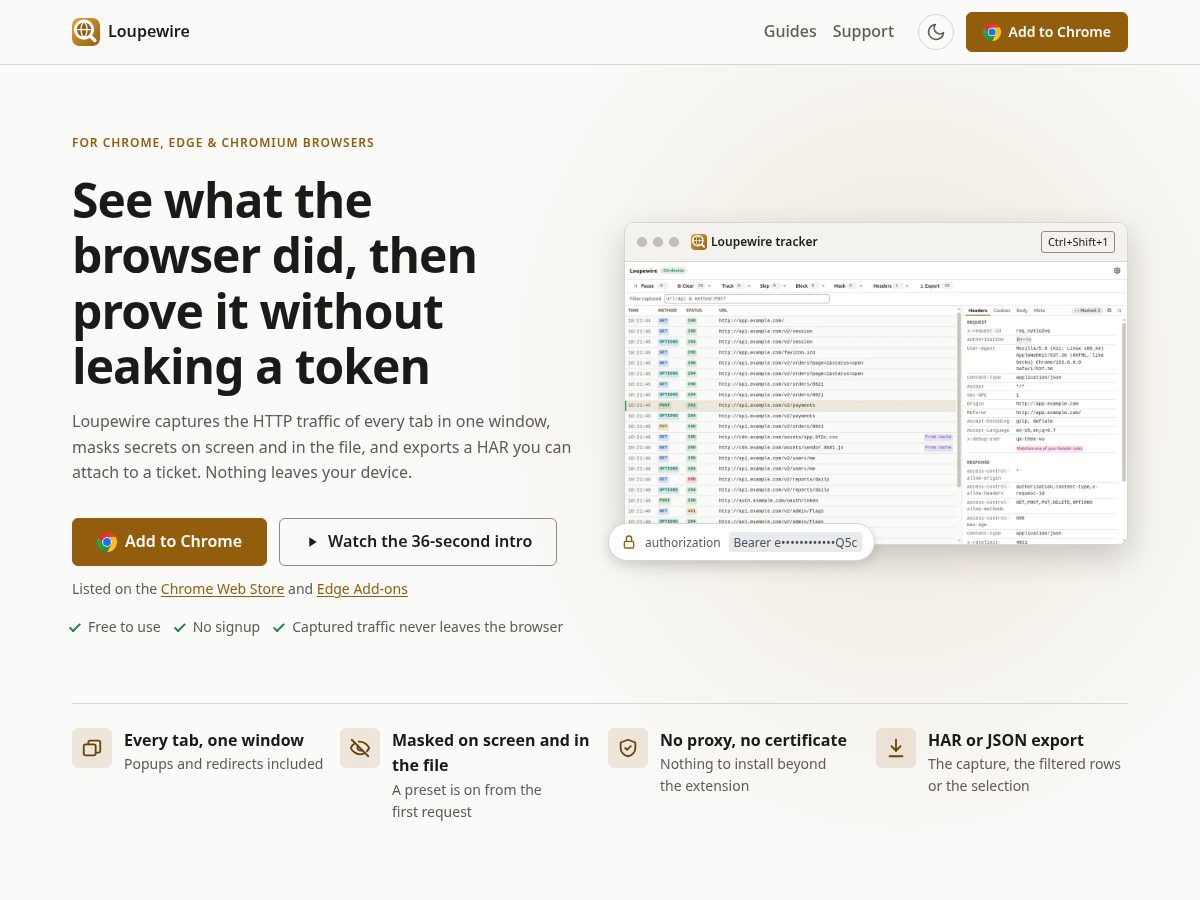Click the checkmark before Captured traffic never leaves
Viewport: 1200px width, 900px height.
point(279,627)
